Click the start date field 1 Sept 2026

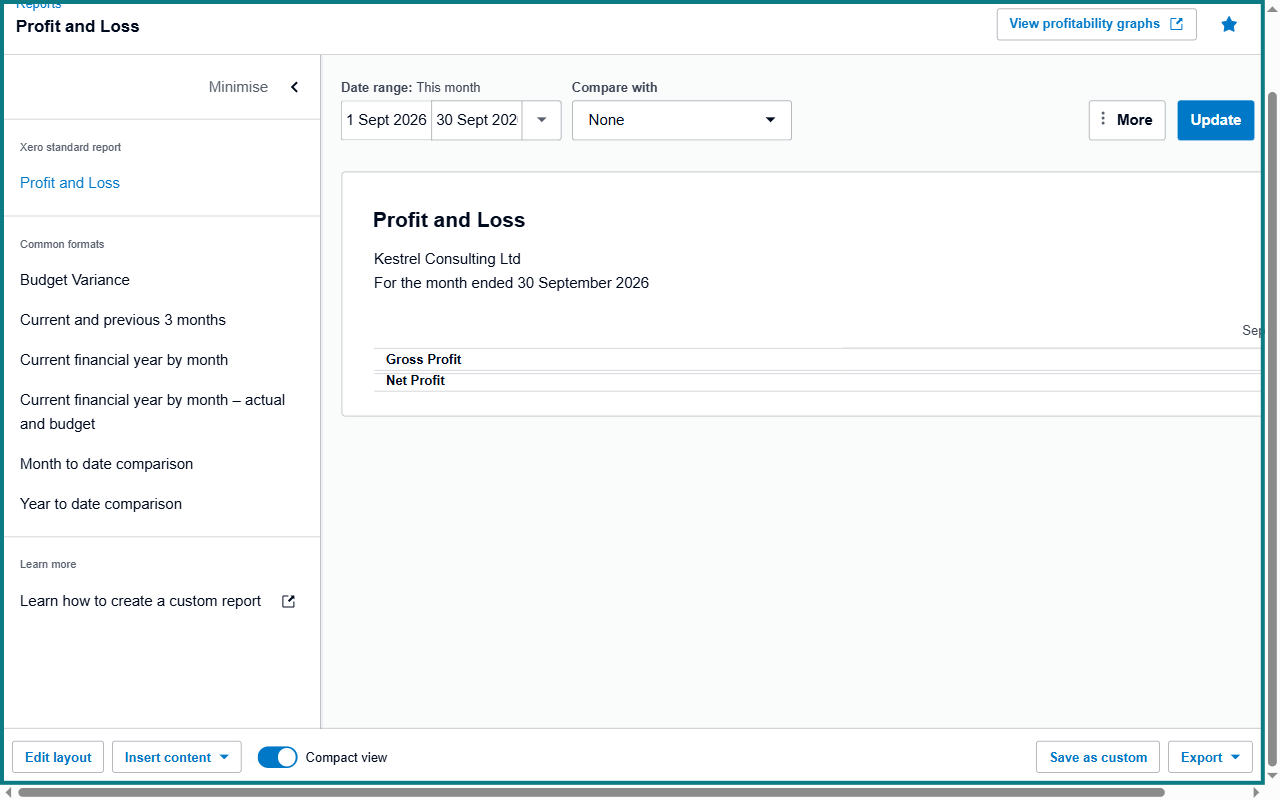point(386,120)
